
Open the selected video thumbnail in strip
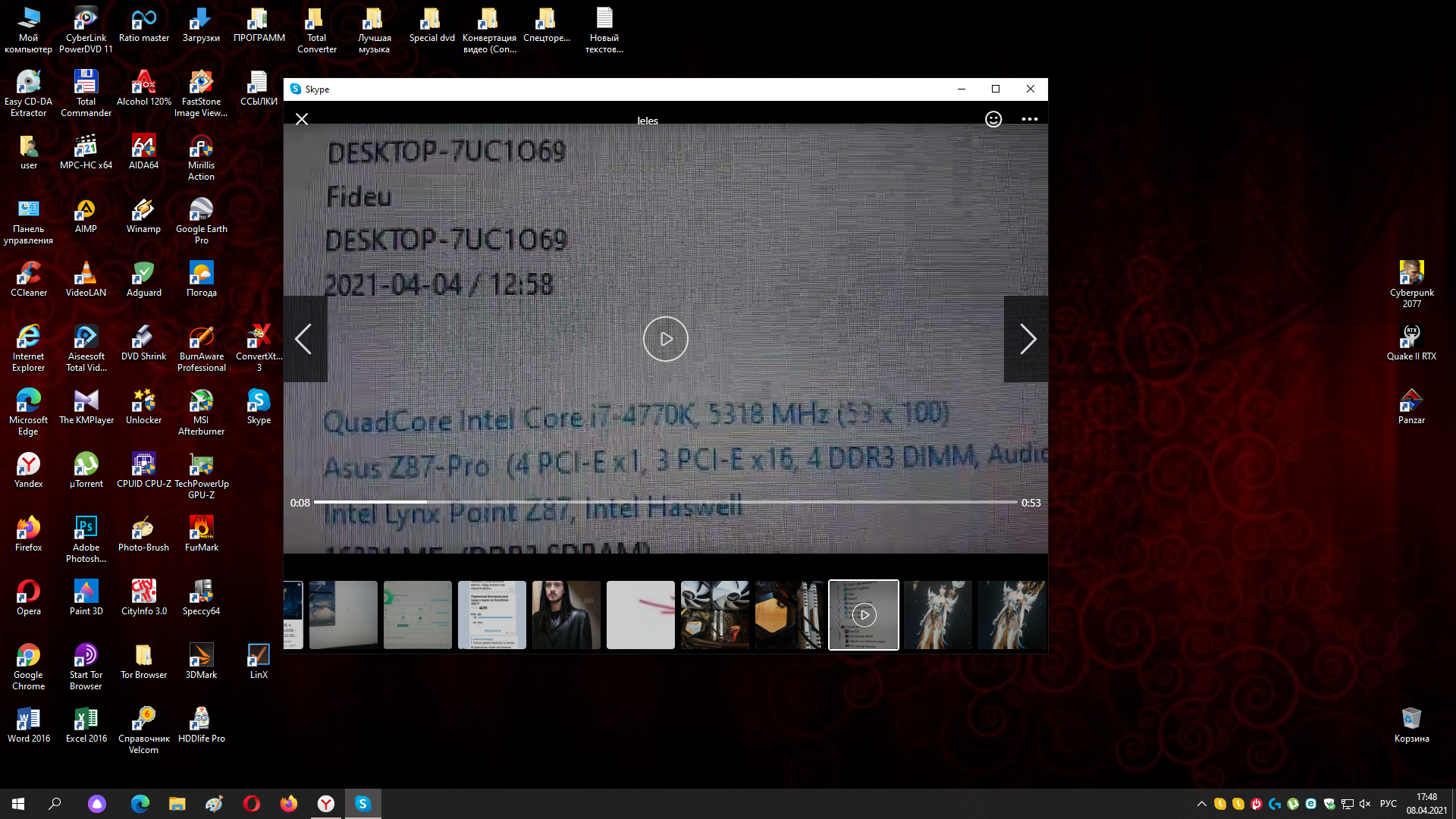click(863, 615)
